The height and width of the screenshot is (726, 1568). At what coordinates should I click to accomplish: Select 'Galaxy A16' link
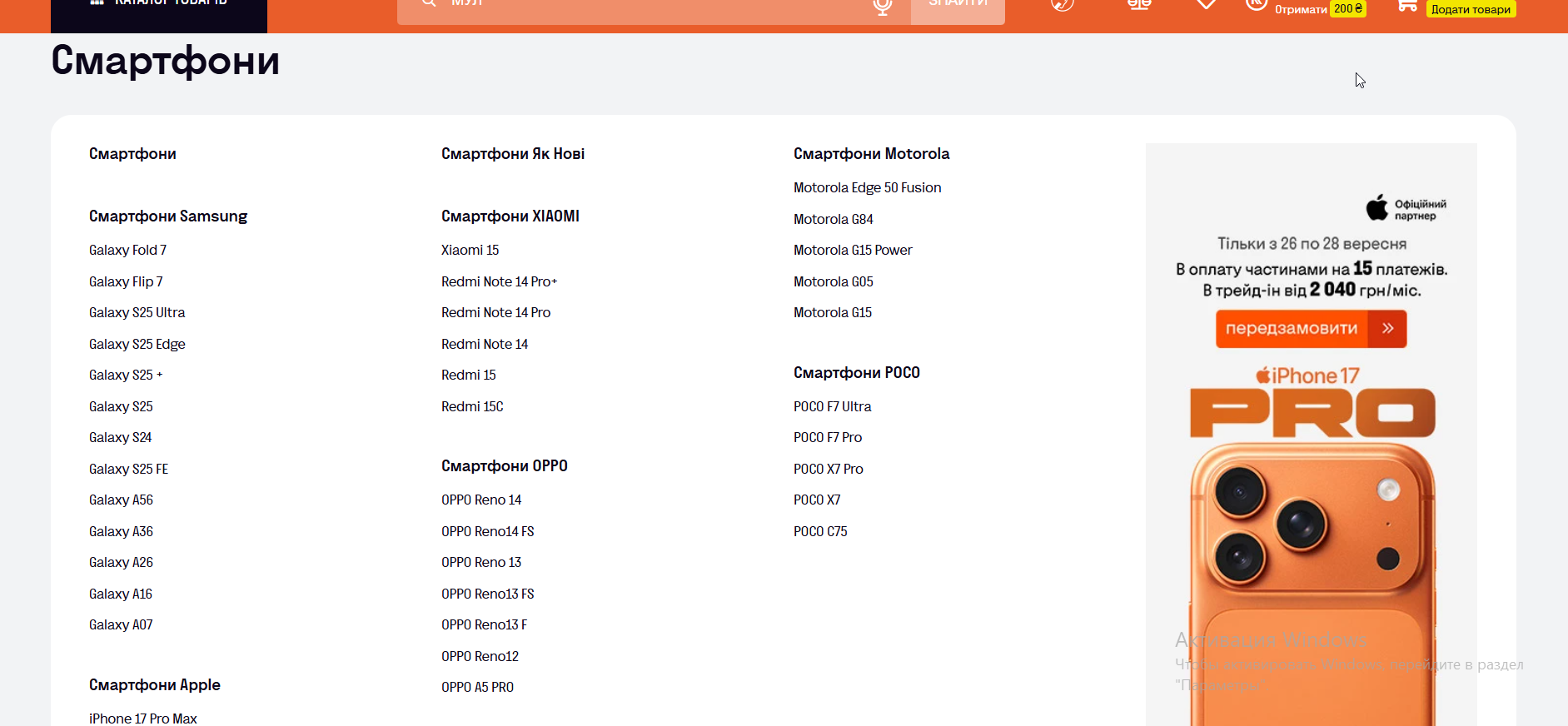point(121,594)
